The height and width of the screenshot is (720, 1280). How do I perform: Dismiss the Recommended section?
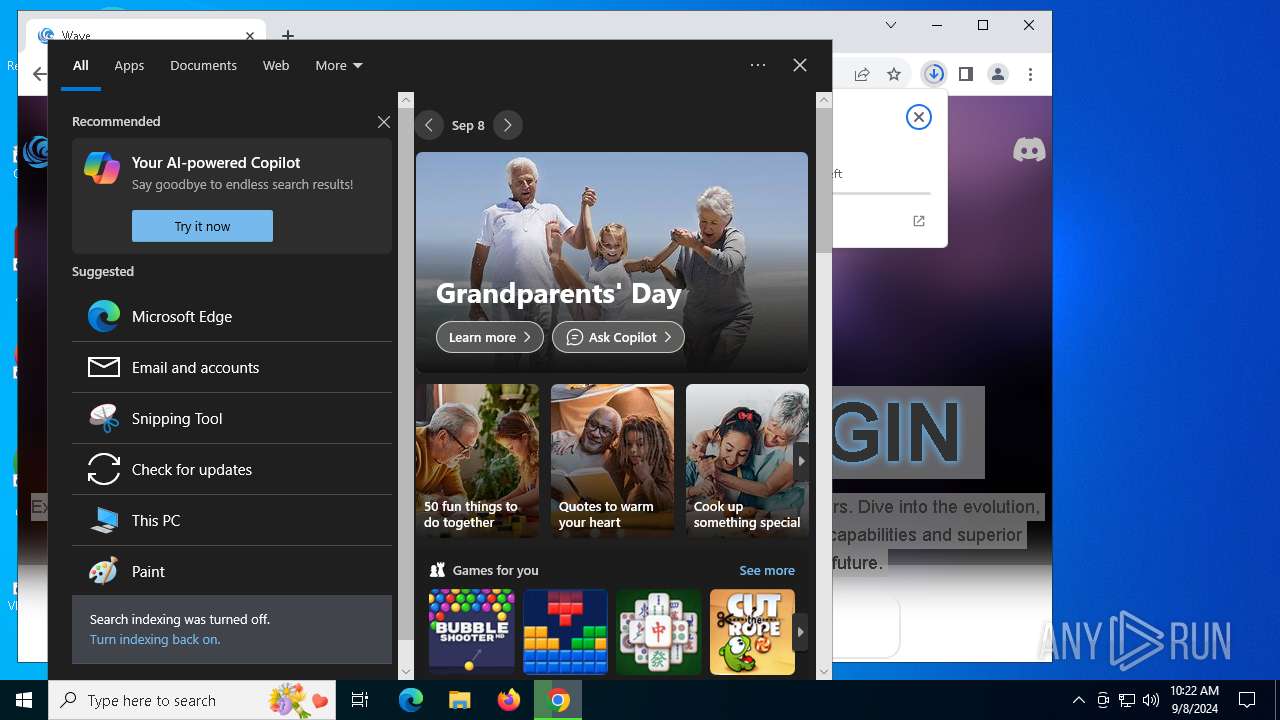point(384,122)
